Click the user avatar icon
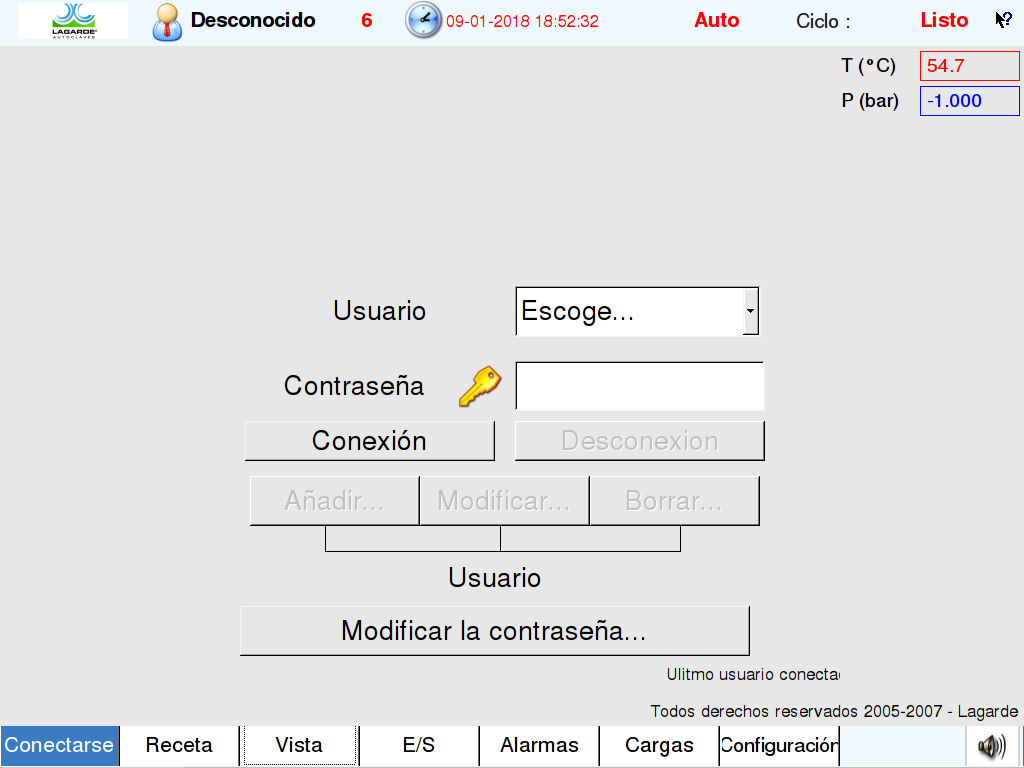Viewport: 1024px width, 768px height. [167, 21]
